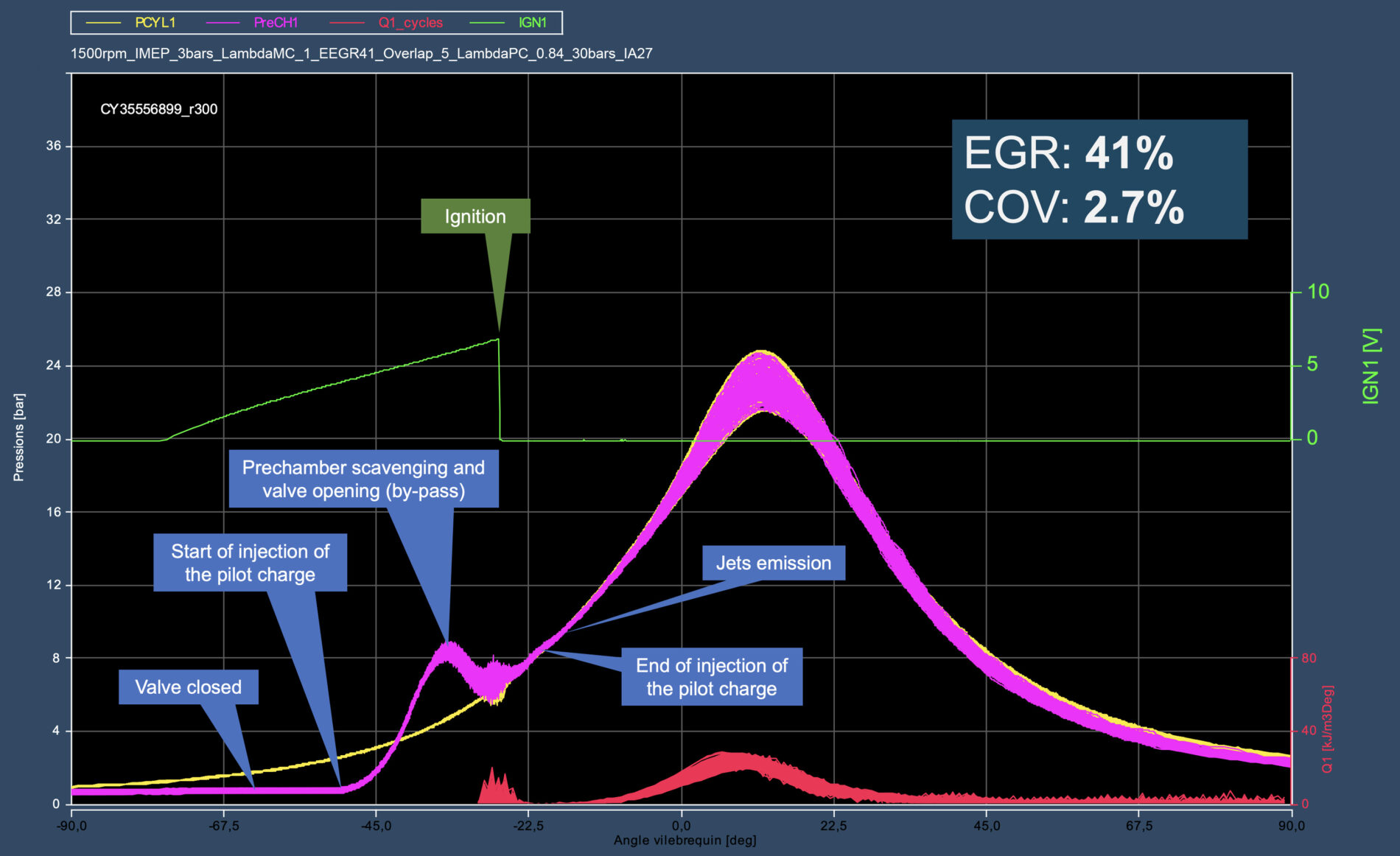The width and height of the screenshot is (1400, 856).
Task: Click the magenta PreCH1 legend line swatch
Action: click(222, 23)
